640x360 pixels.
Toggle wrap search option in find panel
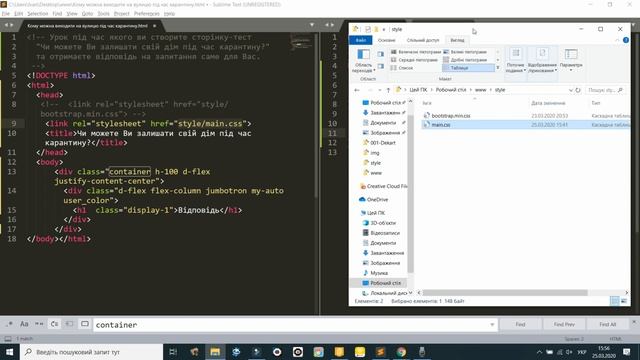[x=54, y=324]
